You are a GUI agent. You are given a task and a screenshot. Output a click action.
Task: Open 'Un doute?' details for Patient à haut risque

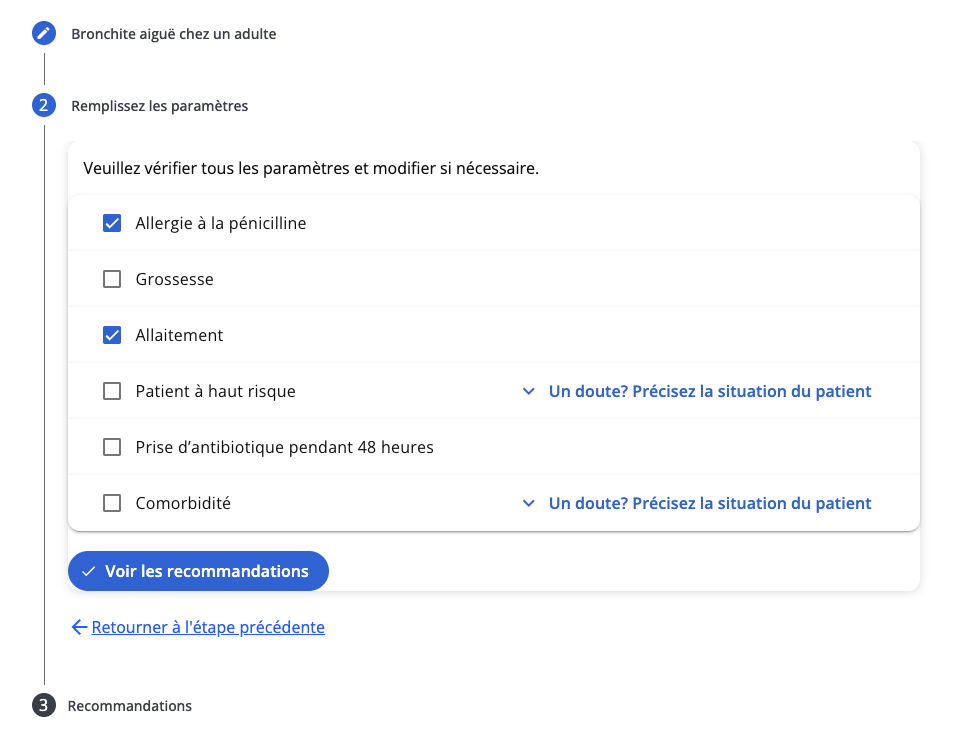pos(710,391)
